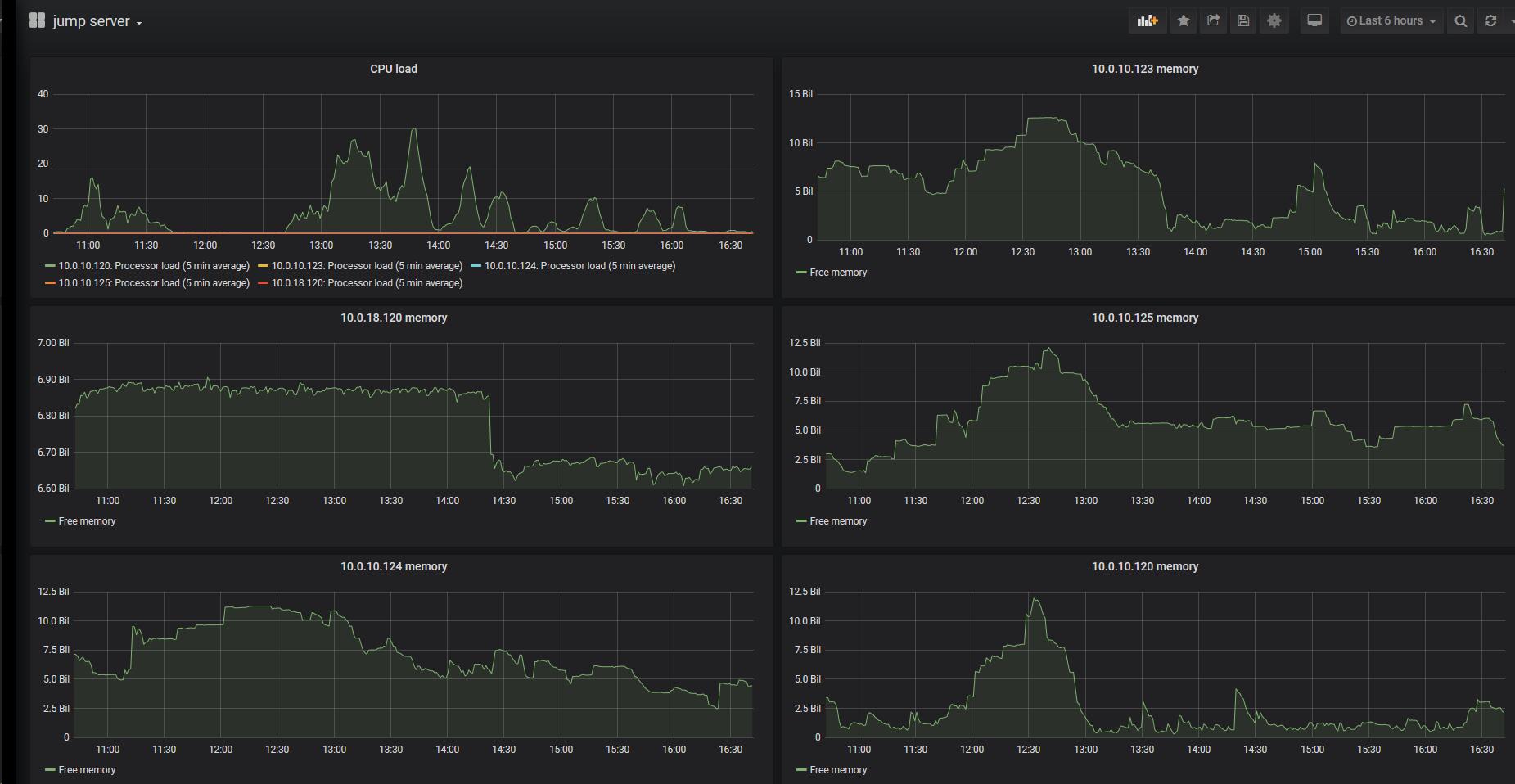
Task: Toggle 10.0.10.123 Processor load legend series
Action: click(367, 266)
